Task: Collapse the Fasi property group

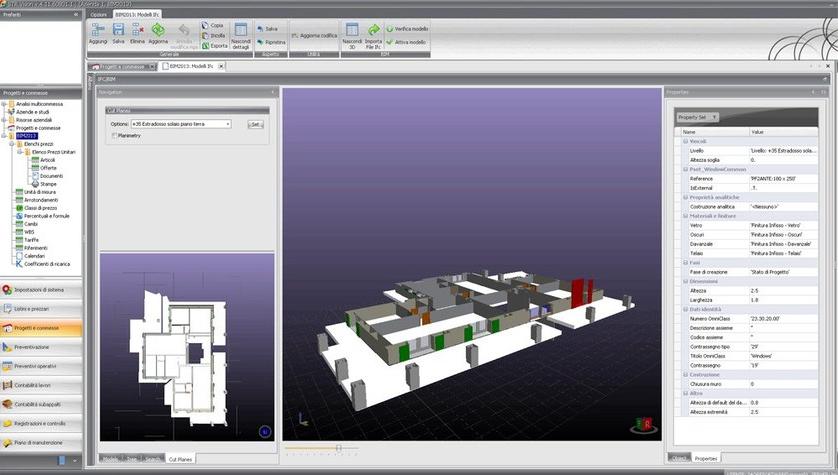Action: pyautogui.click(x=685, y=263)
